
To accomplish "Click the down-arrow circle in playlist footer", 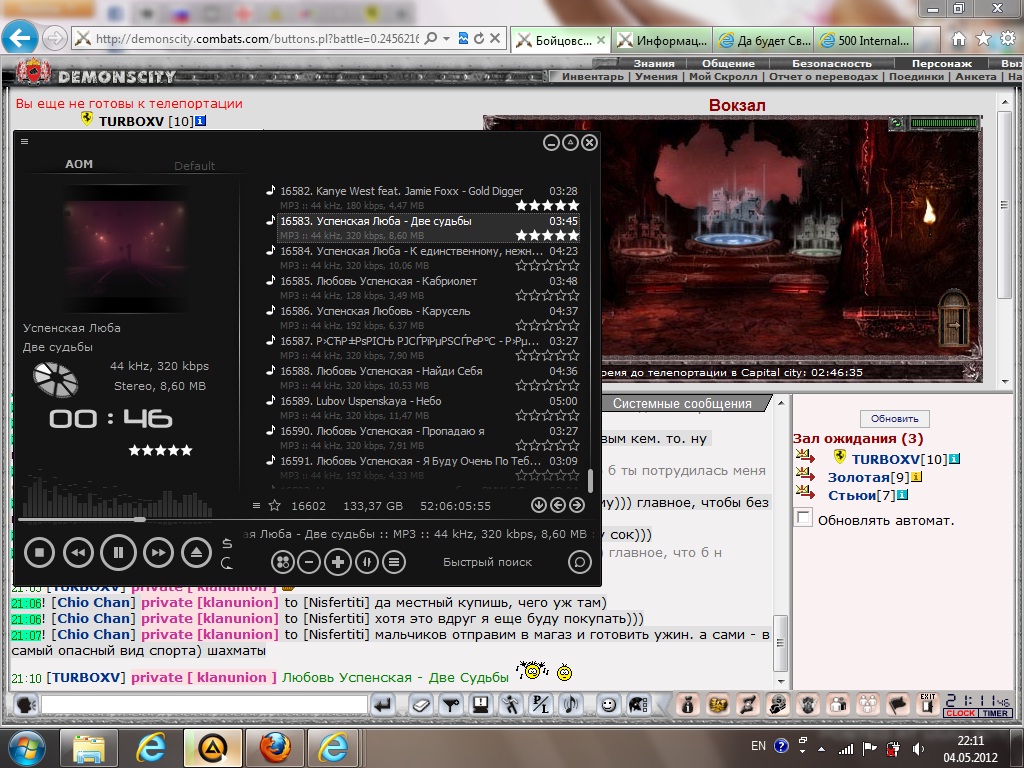I will [538, 505].
